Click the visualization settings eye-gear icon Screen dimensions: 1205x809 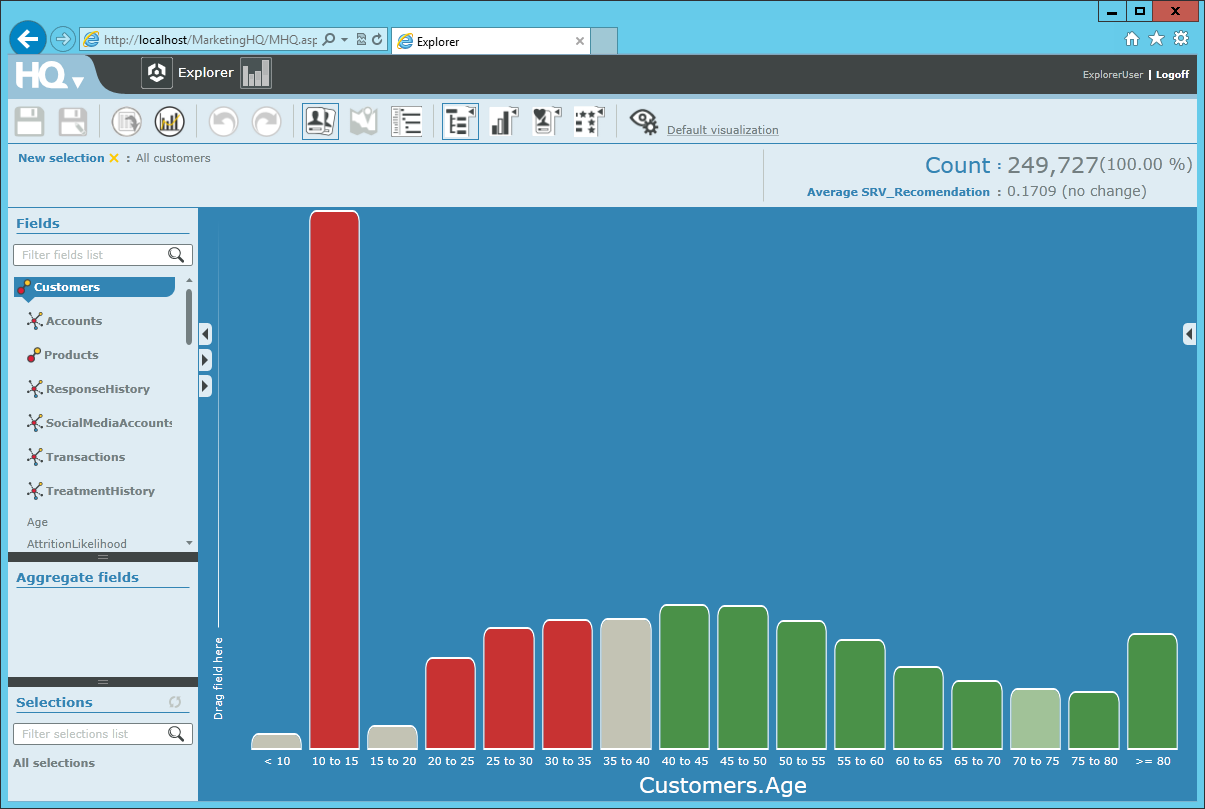coord(644,121)
